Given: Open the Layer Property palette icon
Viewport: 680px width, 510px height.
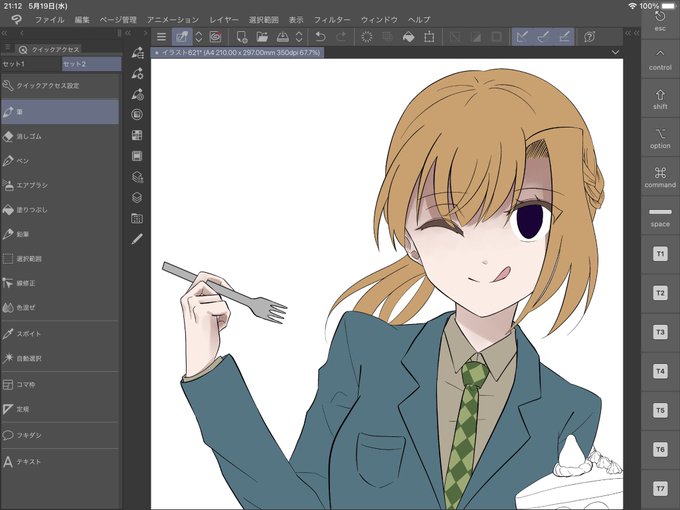Looking at the screenshot, I should 137,177.
